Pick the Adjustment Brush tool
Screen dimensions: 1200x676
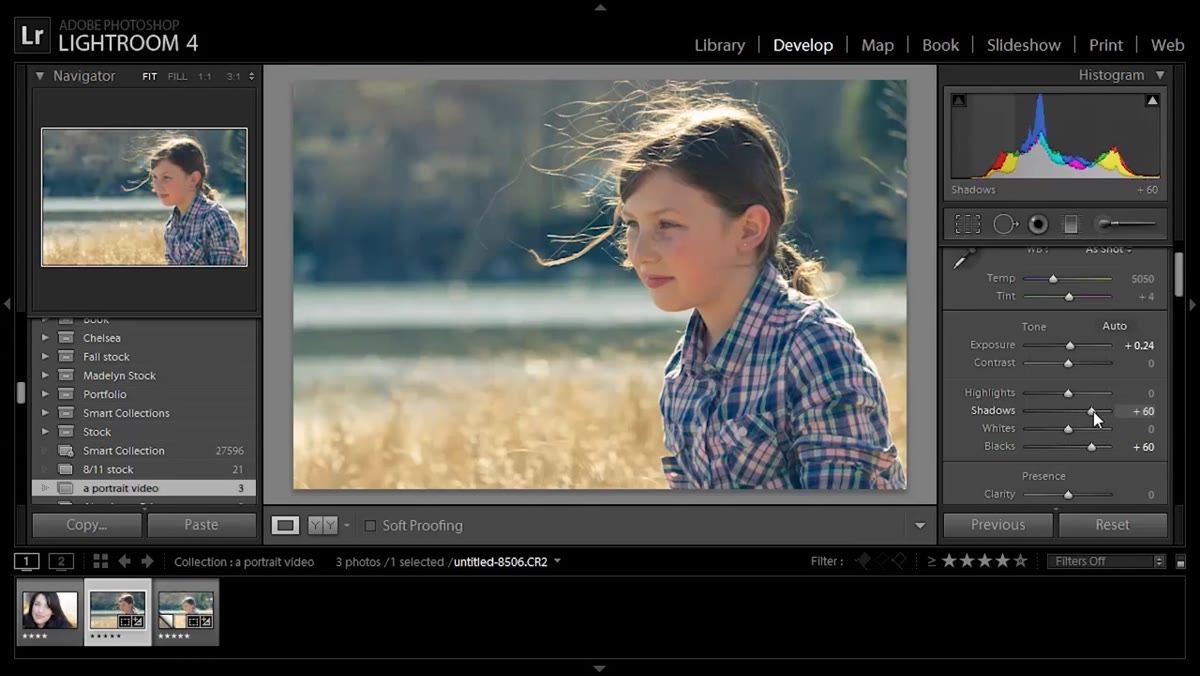click(x=1125, y=224)
